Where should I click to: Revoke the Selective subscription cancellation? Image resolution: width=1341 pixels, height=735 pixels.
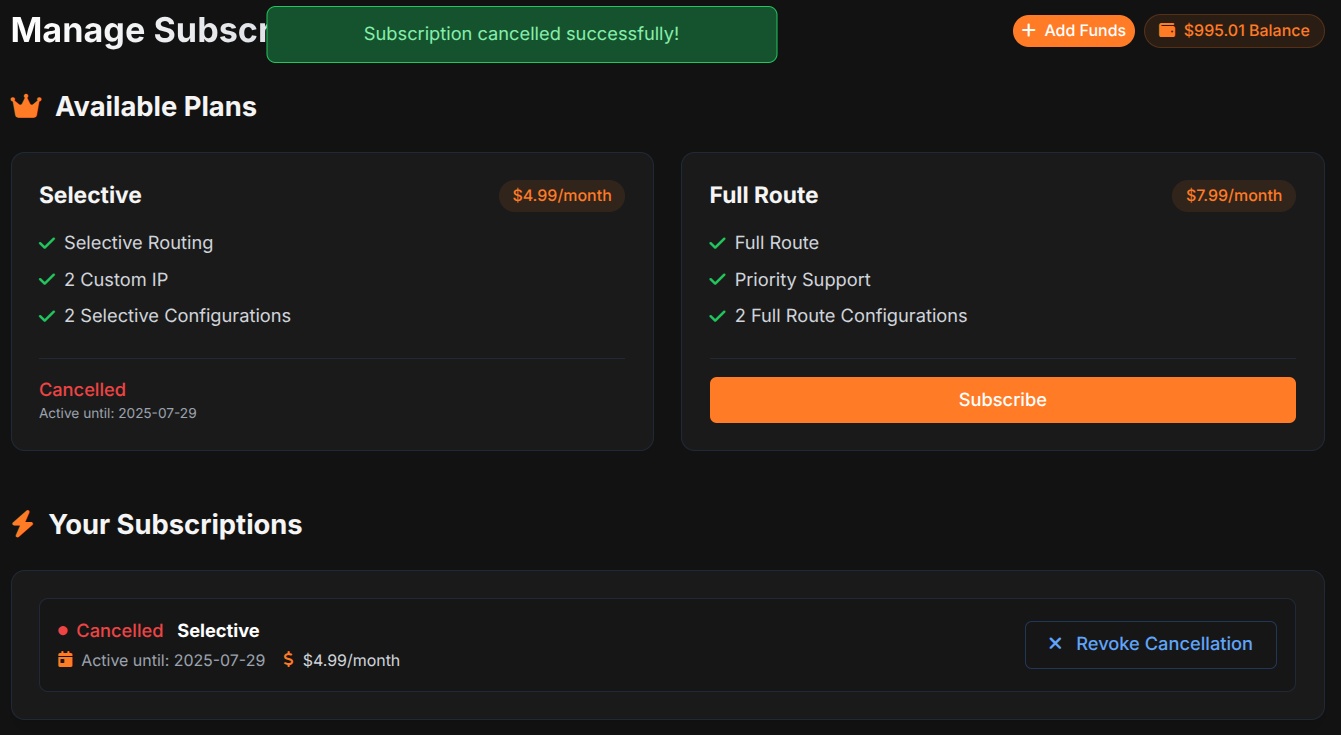click(x=1151, y=645)
